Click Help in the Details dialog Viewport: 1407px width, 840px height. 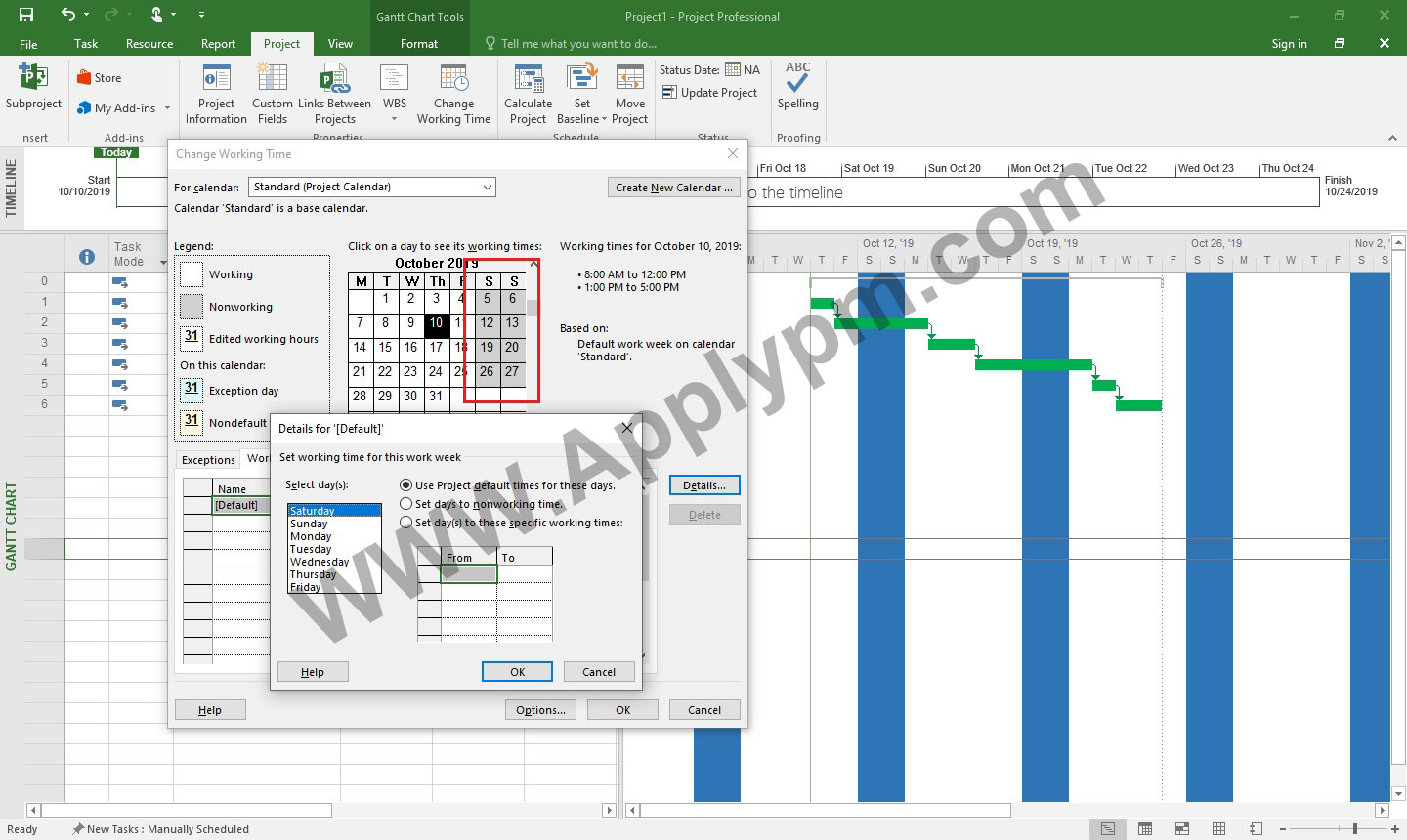[313, 672]
